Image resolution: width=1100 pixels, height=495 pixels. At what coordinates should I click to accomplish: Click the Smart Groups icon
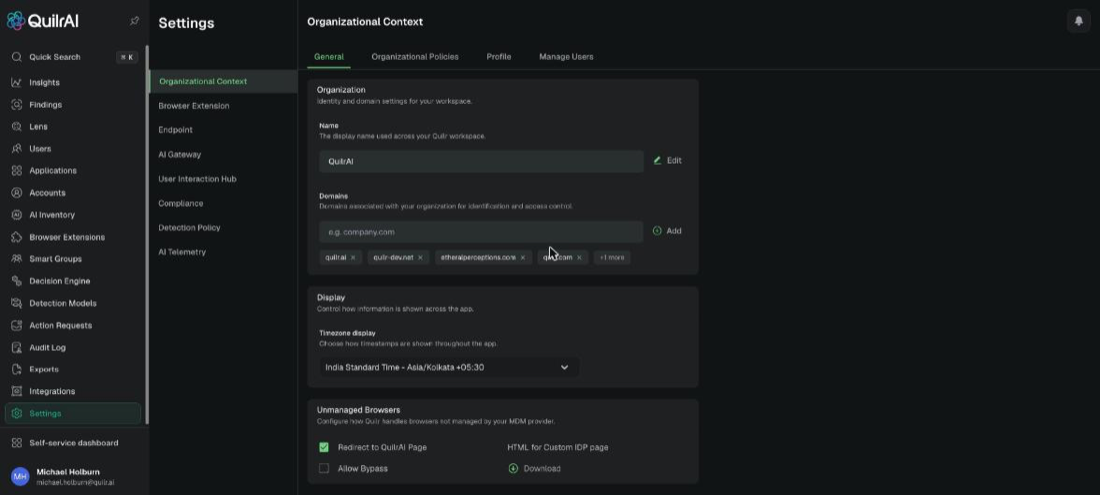click(x=17, y=259)
